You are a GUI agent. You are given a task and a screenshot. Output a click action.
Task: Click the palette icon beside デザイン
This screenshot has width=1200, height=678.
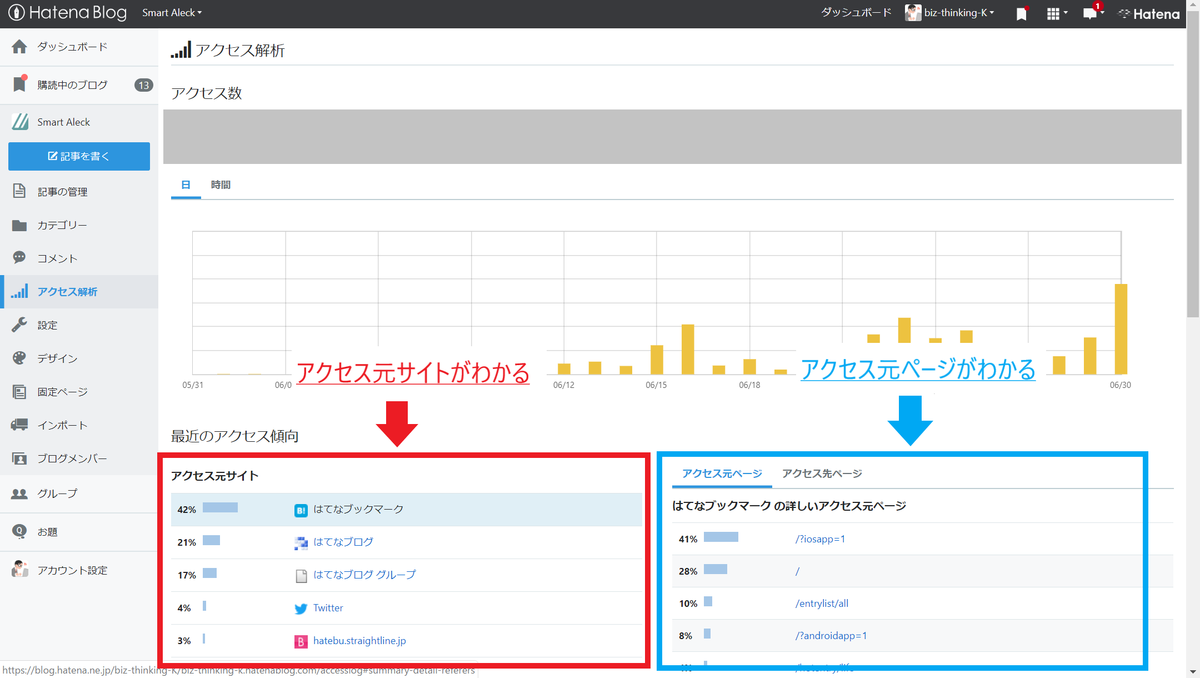coord(19,358)
